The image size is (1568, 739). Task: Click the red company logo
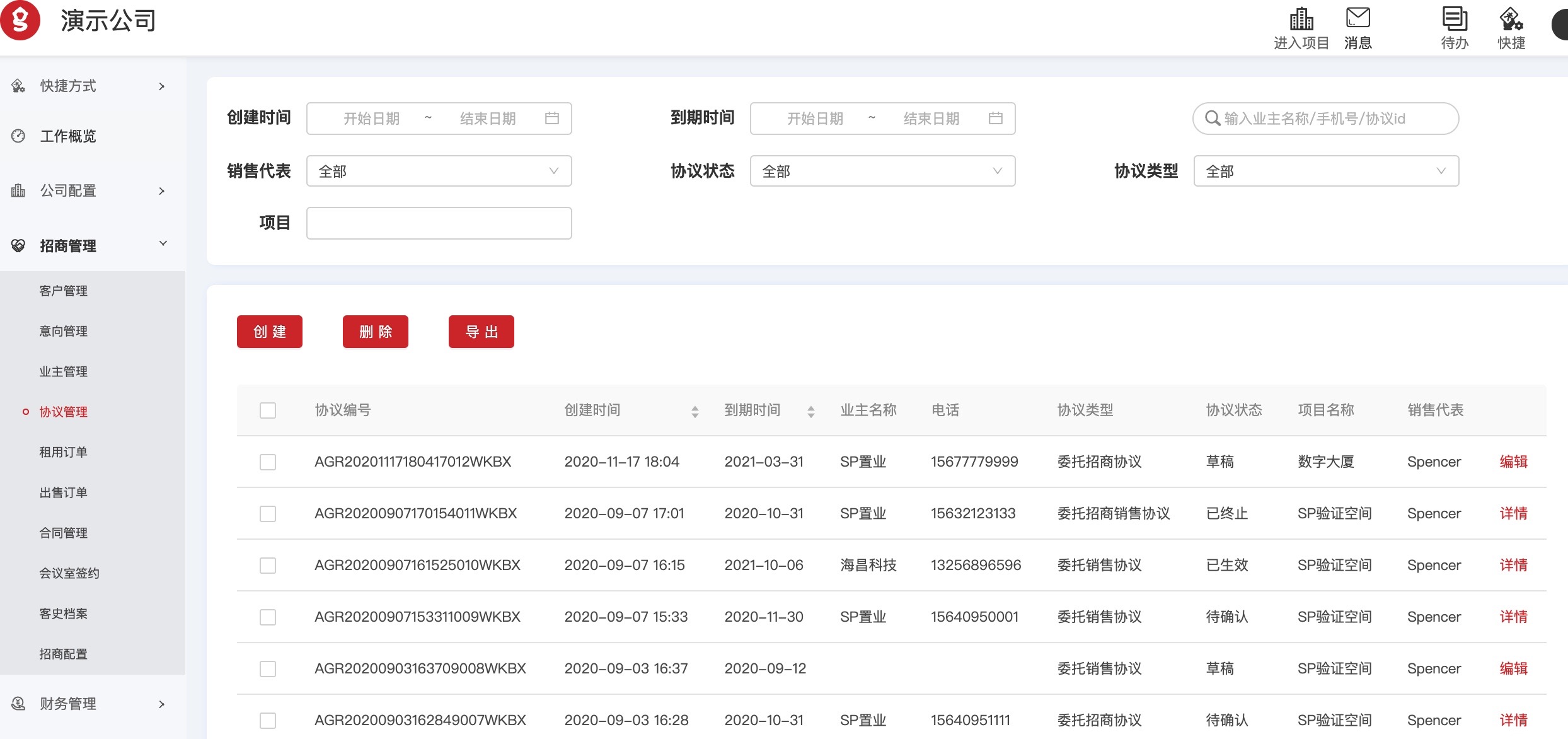click(x=20, y=20)
